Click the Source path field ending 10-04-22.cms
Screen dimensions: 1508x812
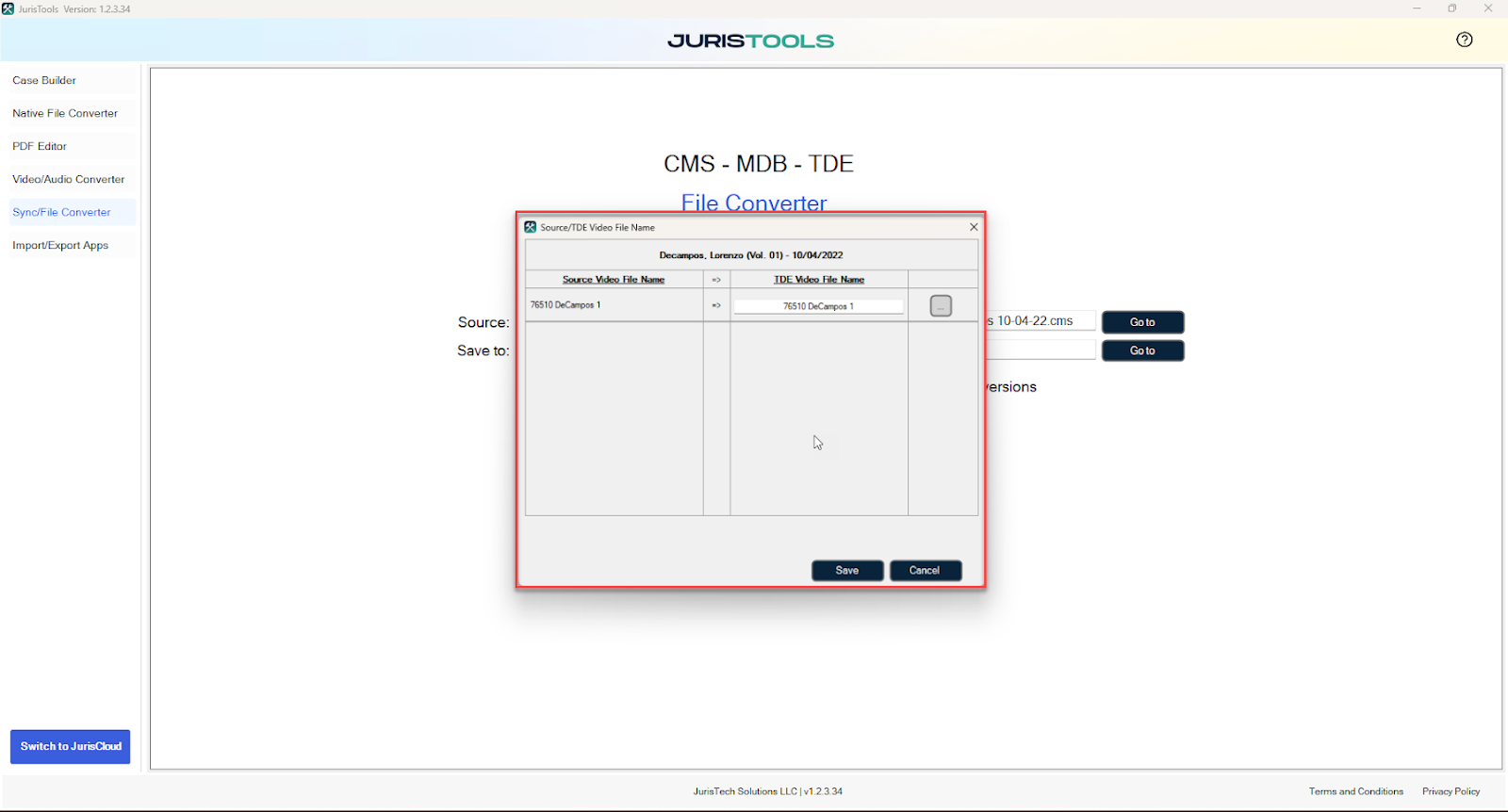[x=1041, y=321]
